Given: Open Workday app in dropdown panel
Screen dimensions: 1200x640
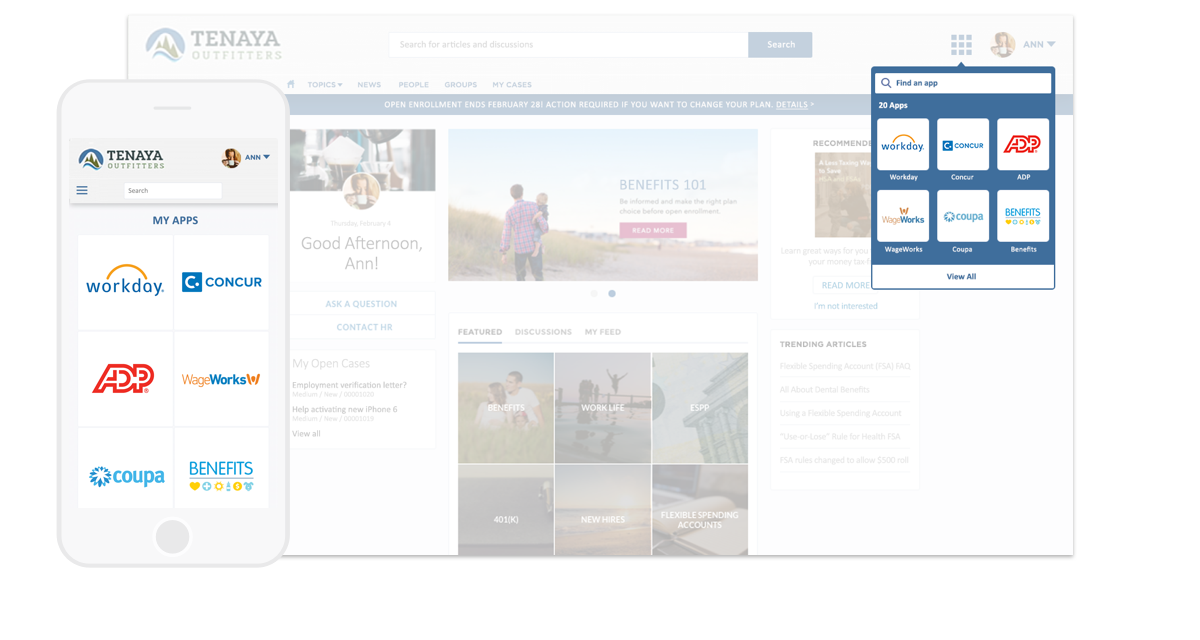Looking at the screenshot, I should pos(903,144).
